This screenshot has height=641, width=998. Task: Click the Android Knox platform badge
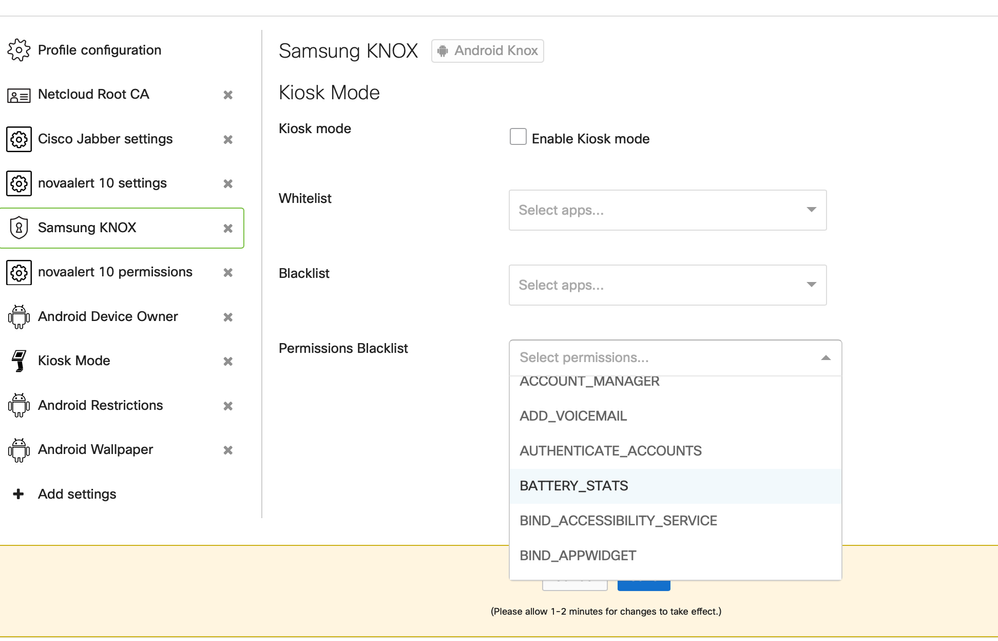[488, 51]
